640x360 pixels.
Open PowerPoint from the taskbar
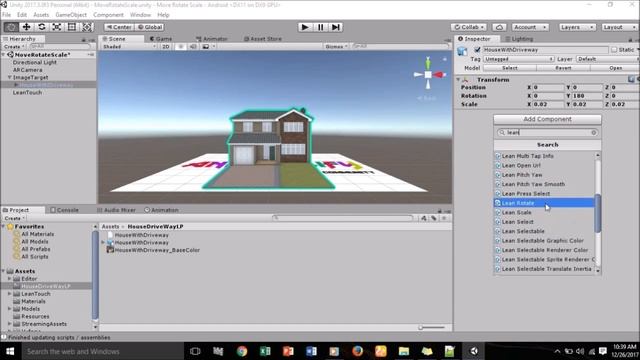(288, 351)
